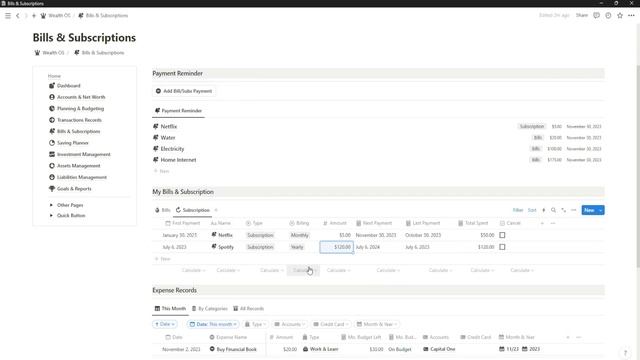640x360 pixels.
Task: Add new row under Payment Reminder list
Action: point(162,171)
